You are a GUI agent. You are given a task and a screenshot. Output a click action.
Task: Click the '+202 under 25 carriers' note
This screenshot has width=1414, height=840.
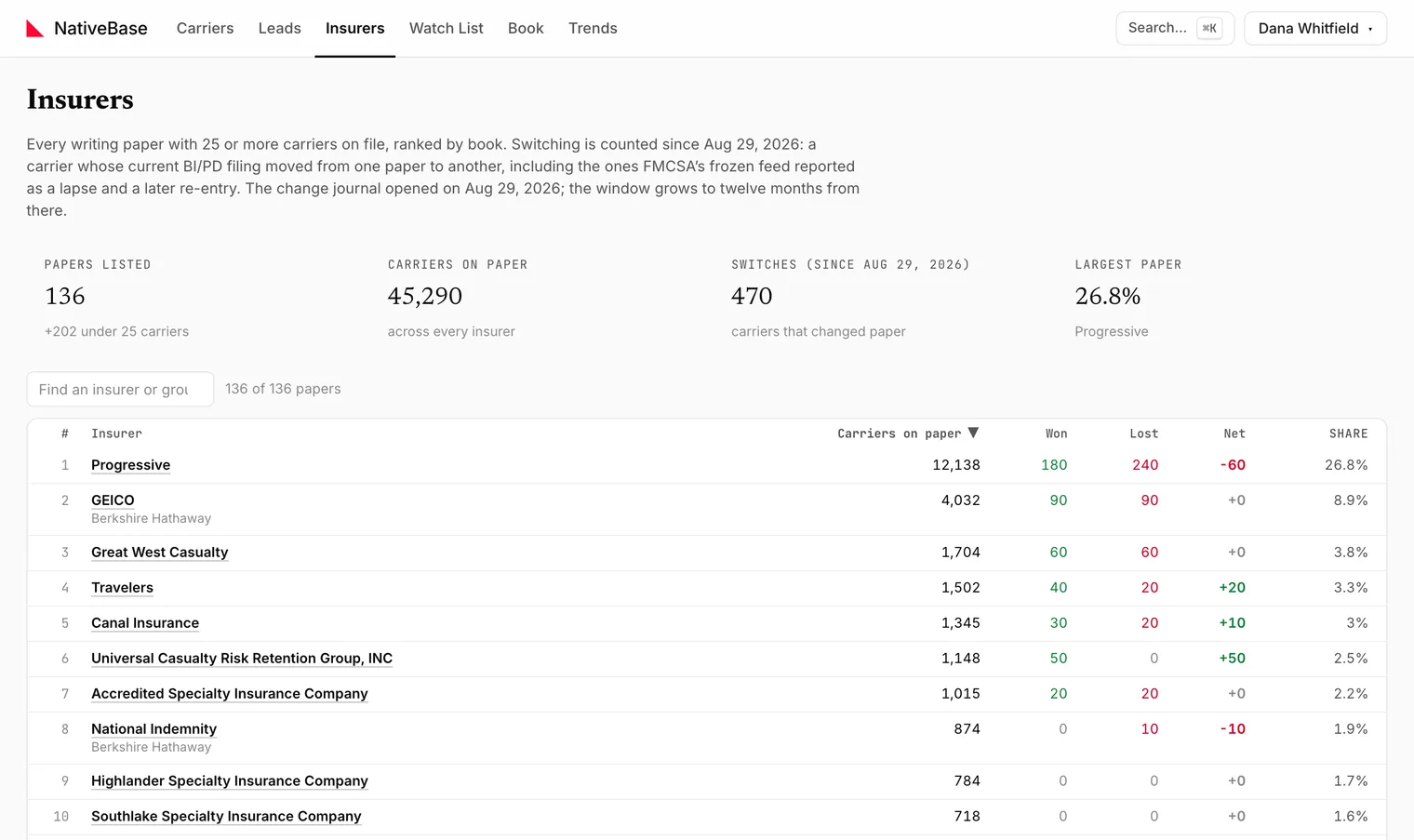coord(116,331)
